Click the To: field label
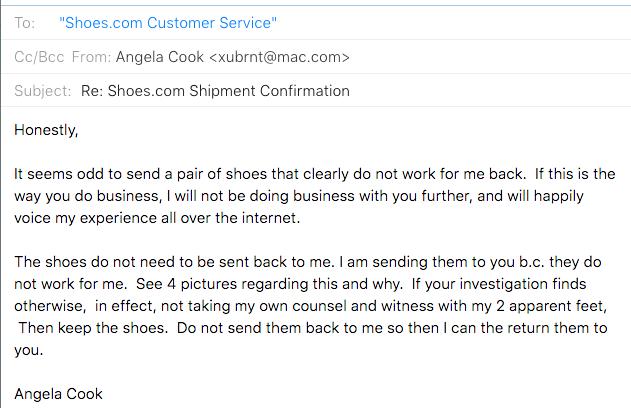The image size is (631, 408). 25,23
